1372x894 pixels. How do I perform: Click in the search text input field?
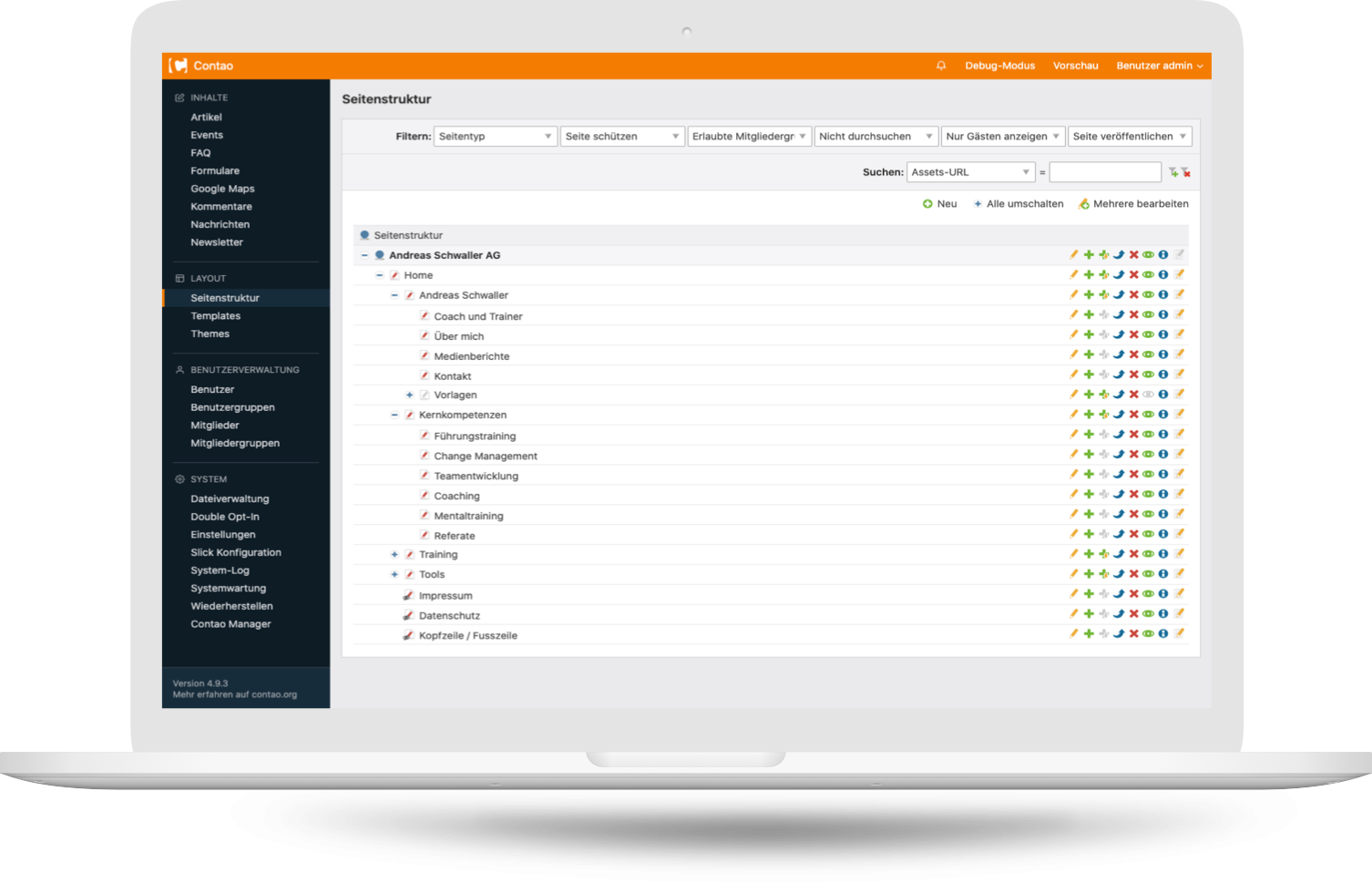[x=1104, y=172]
